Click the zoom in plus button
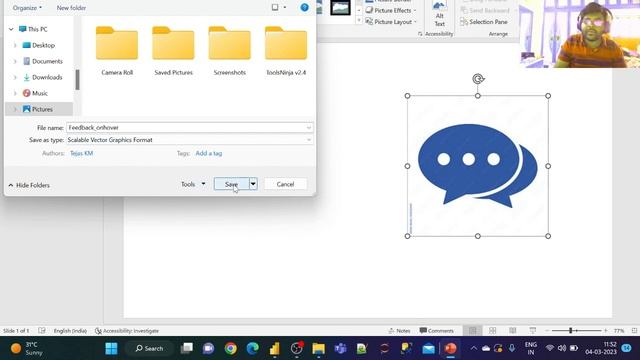 coord(606,331)
